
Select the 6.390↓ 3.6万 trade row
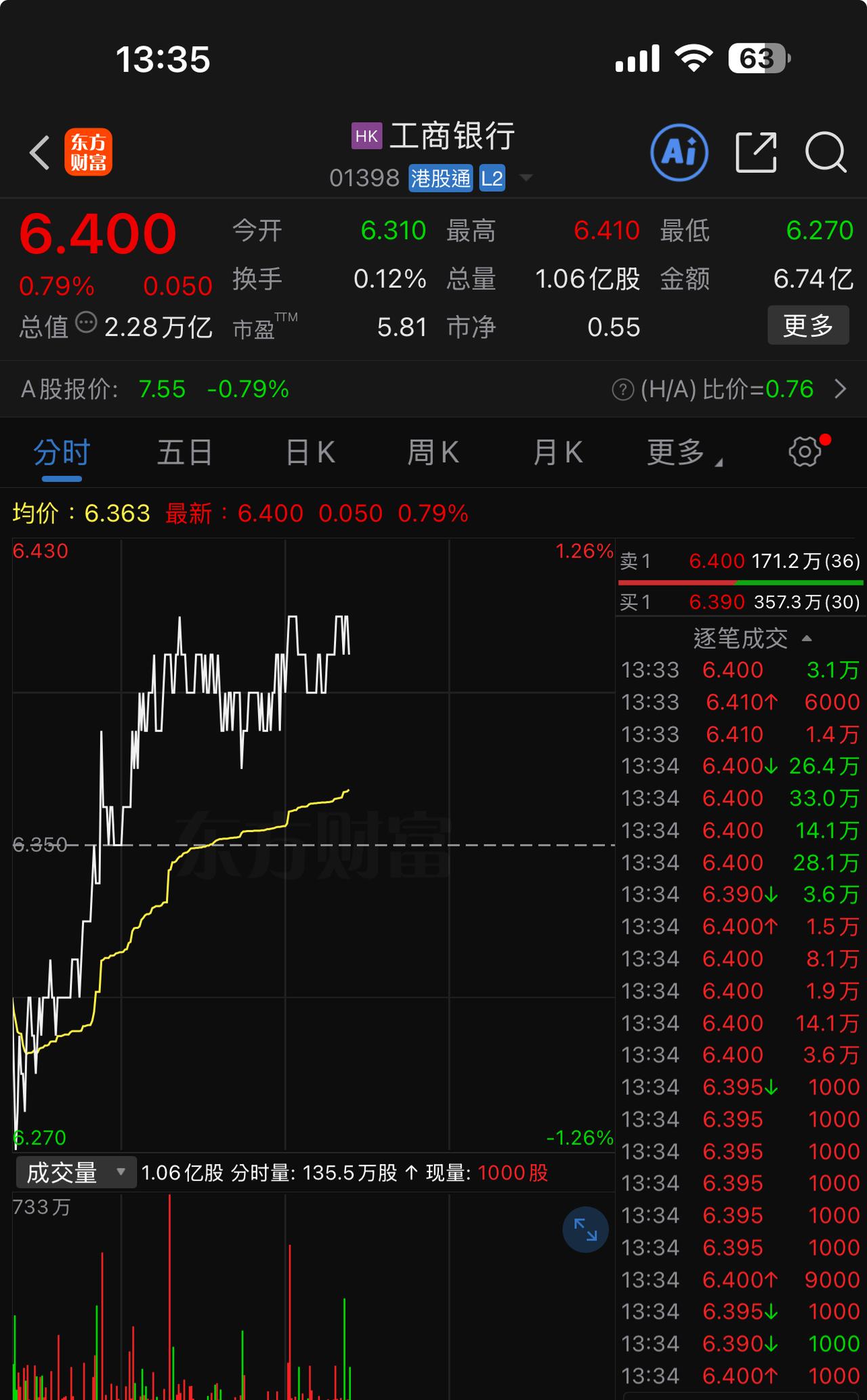740,894
